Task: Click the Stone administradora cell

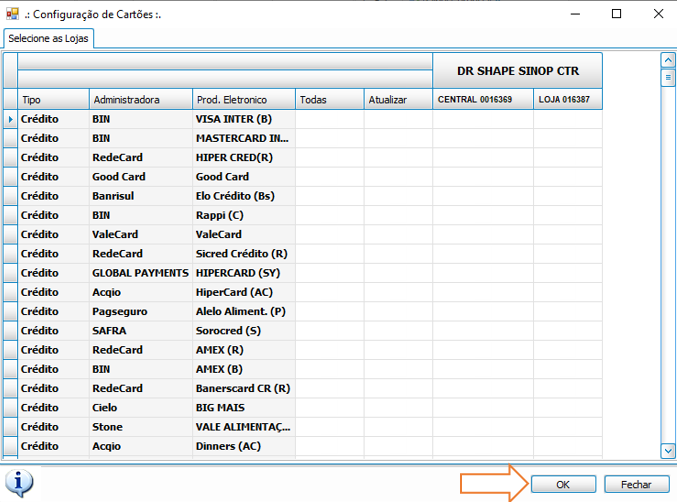Action: click(141, 427)
